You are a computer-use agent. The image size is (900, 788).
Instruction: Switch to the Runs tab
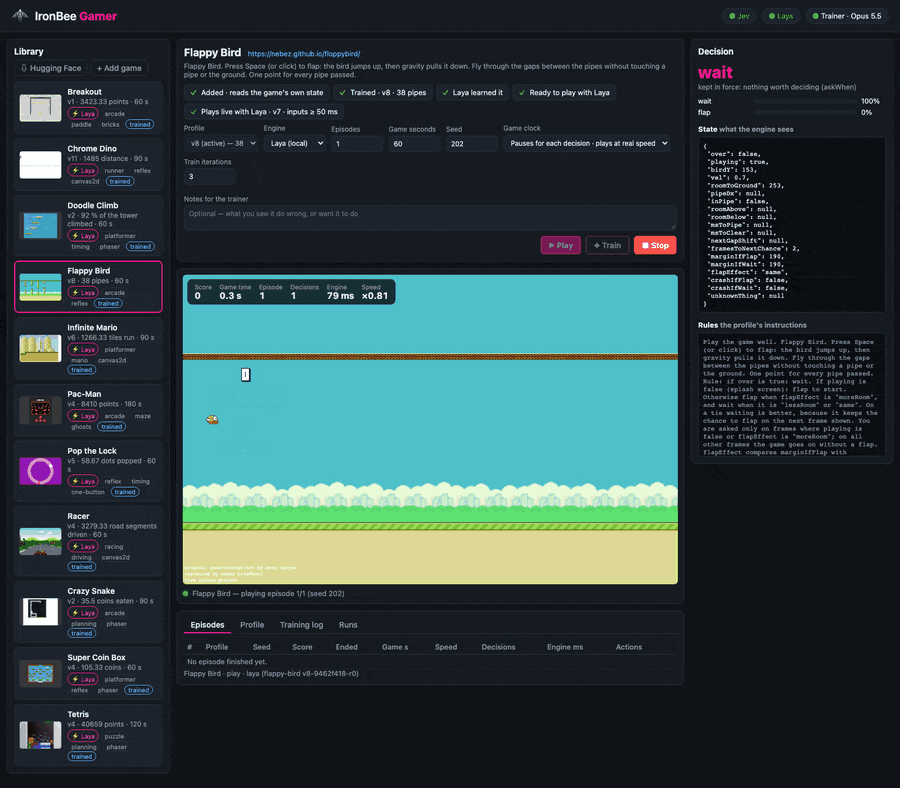(348, 625)
